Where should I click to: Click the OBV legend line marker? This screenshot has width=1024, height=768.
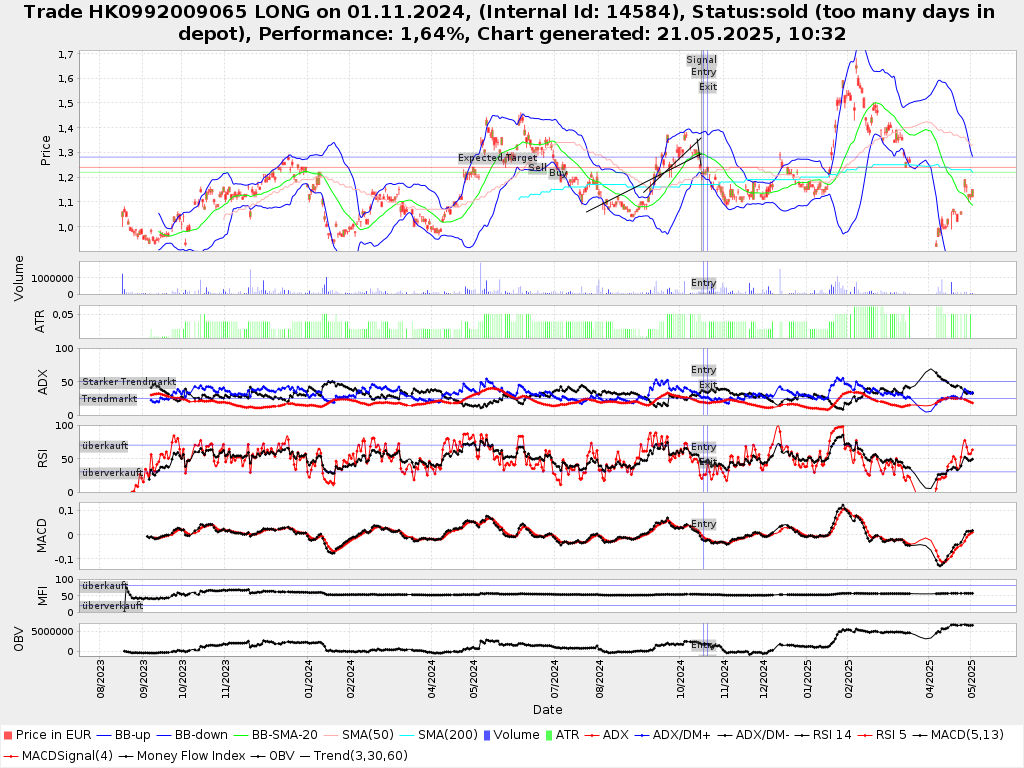tap(256, 755)
